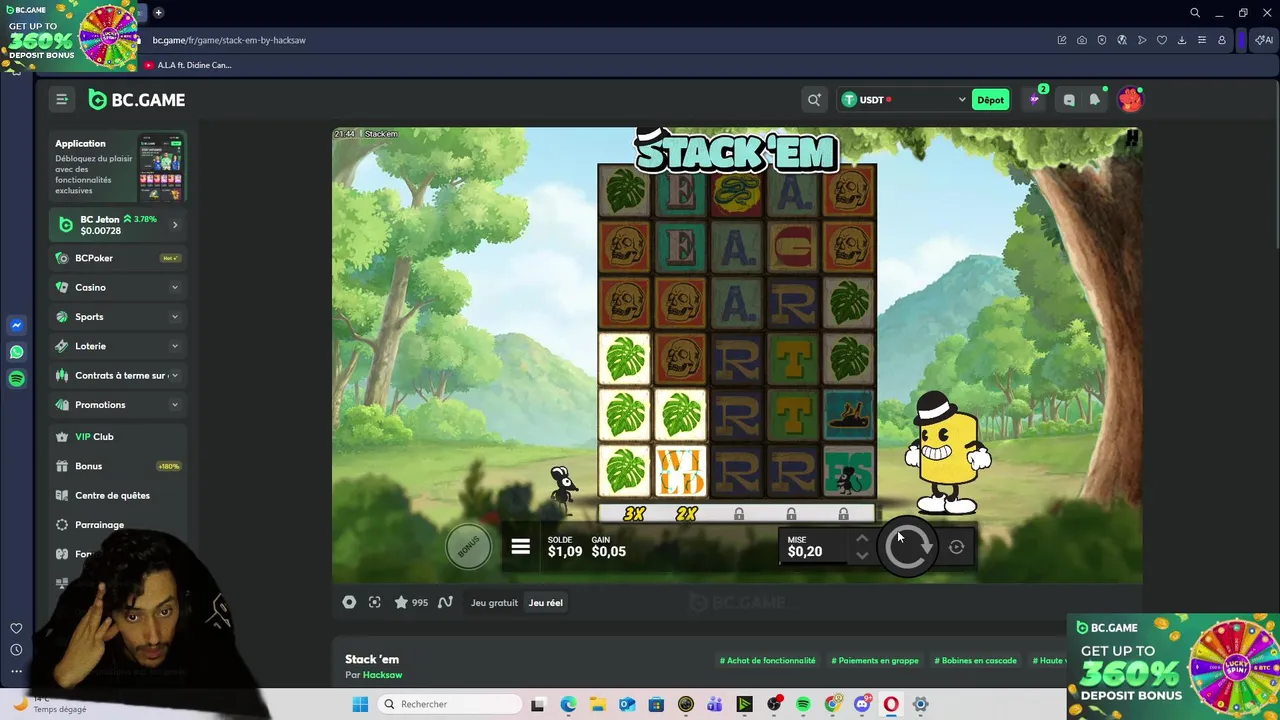Toggle the theater mode hexagon icon
The width and height of the screenshot is (1280, 720).
click(x=349, y=602)
